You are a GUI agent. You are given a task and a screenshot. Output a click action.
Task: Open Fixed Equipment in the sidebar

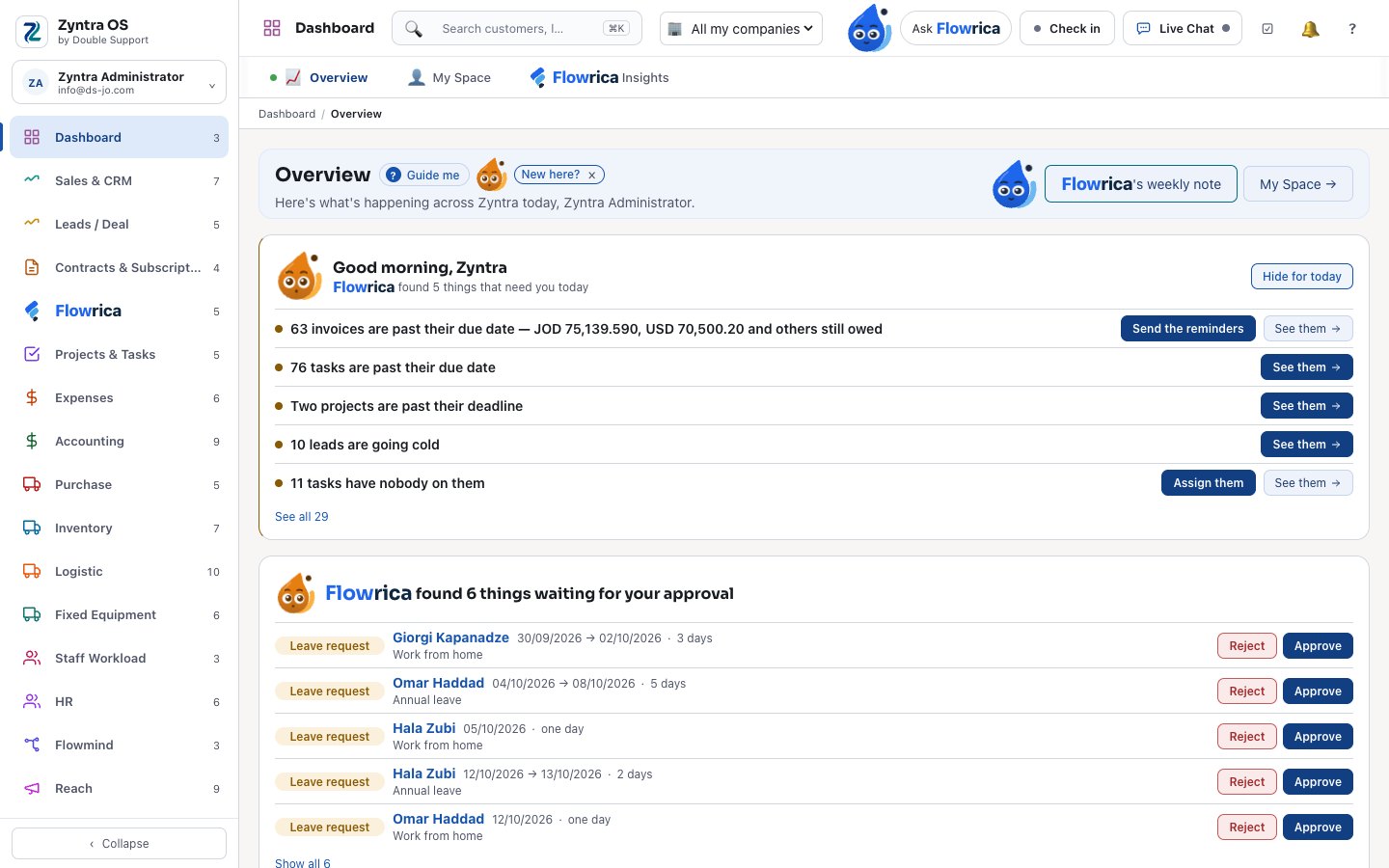[x=120, y=614]
